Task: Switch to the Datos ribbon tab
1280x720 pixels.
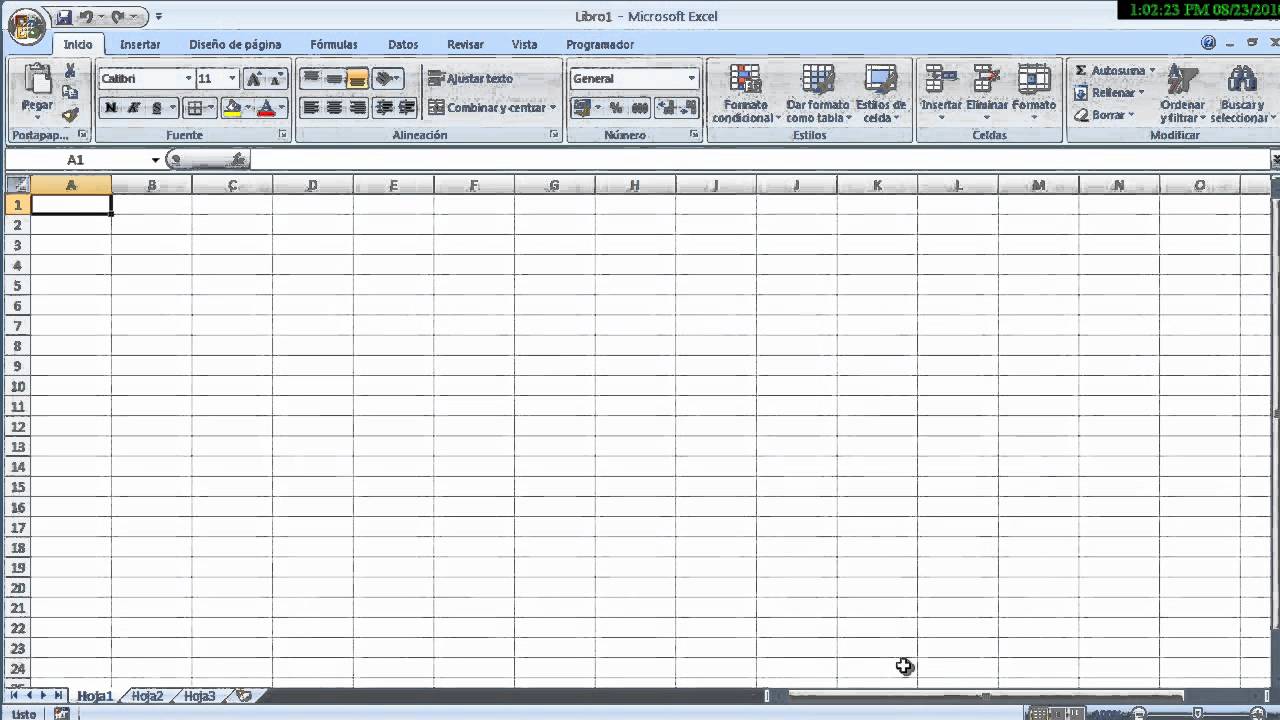Action: (x=403, y=44)
